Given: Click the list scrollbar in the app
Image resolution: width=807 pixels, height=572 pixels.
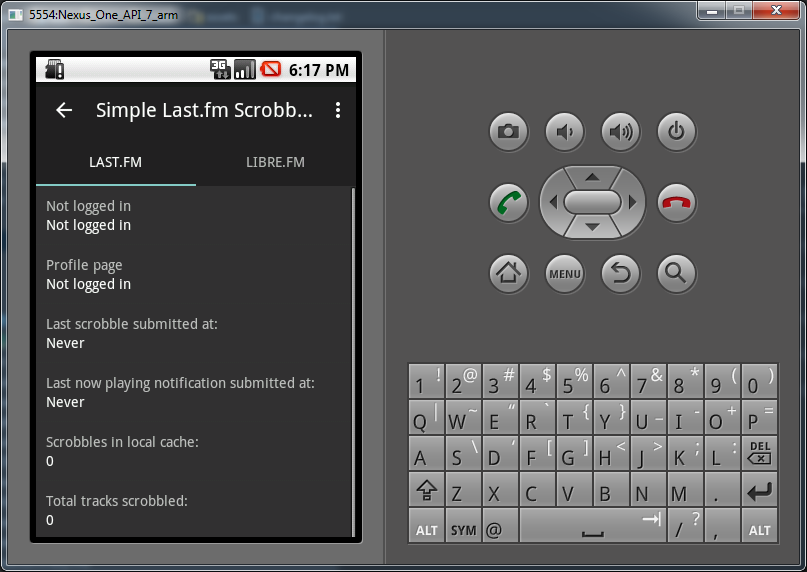Looking at the screenshot, I should [353, 362].
